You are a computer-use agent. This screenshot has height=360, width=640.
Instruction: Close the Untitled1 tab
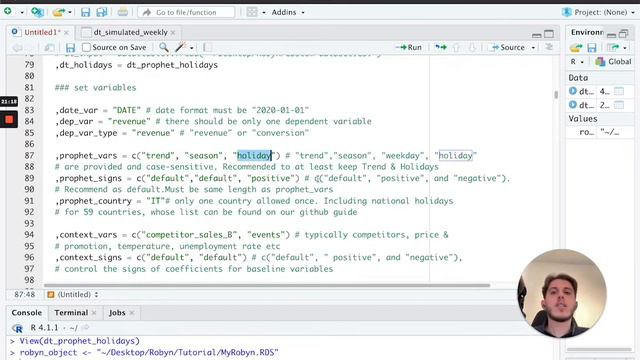(66, 32)
